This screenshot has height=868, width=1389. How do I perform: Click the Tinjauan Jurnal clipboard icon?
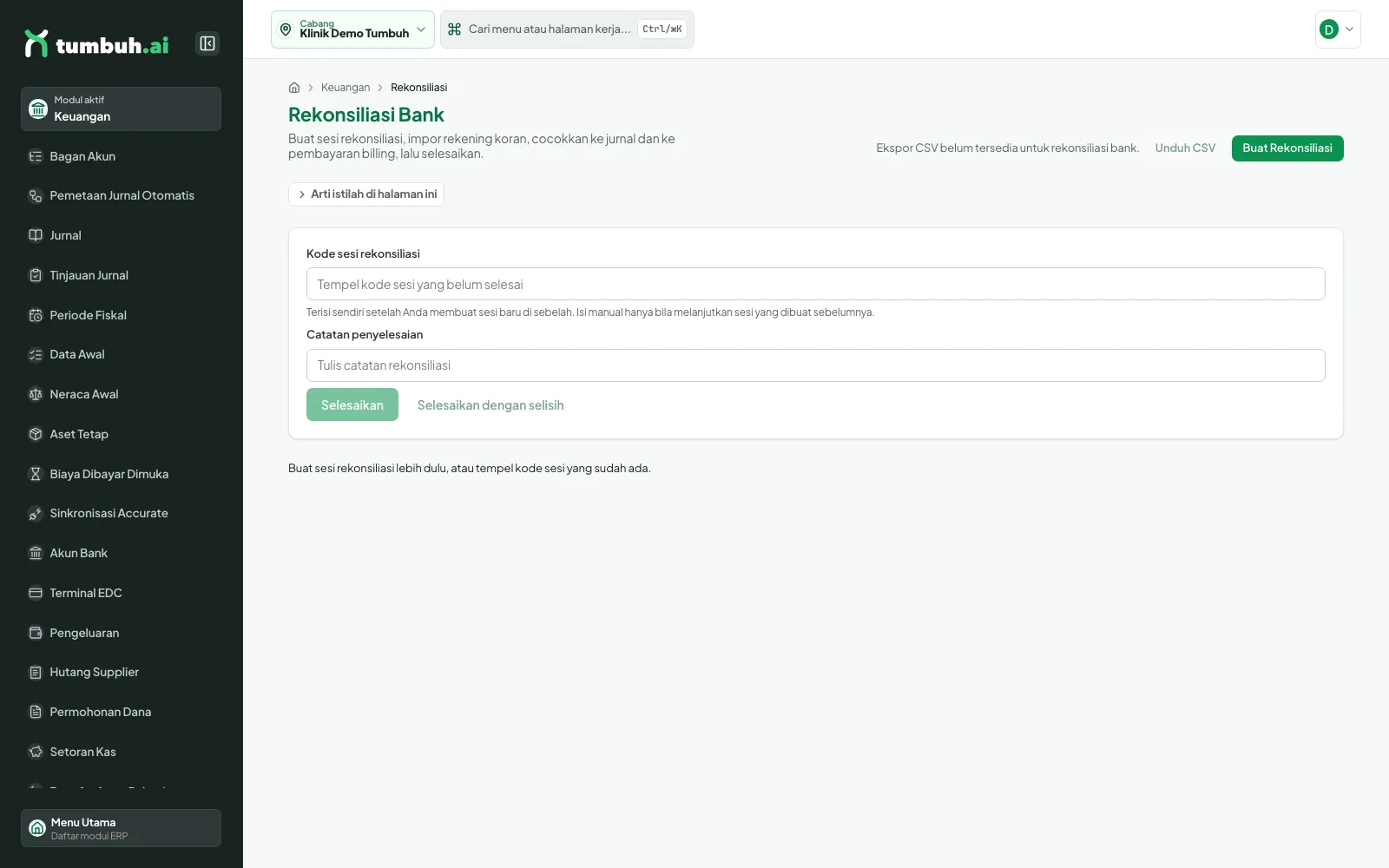point(36,275)
